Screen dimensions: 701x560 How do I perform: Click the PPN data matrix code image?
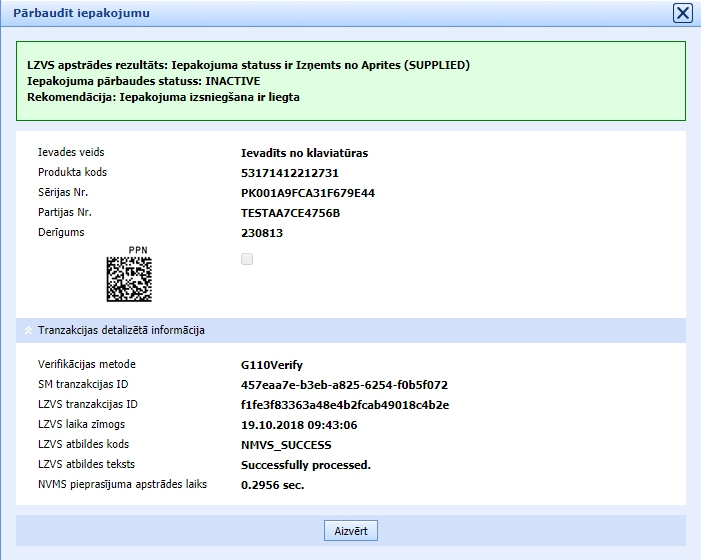coord(129,279)
